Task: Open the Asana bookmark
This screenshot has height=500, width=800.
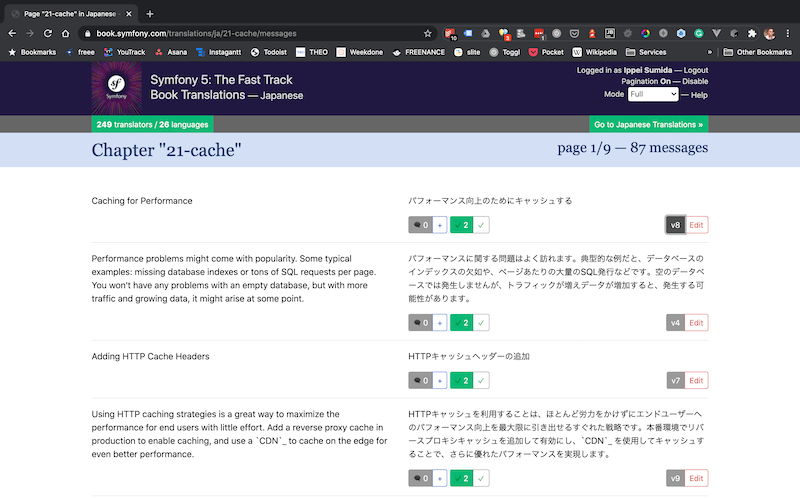Action: click(171, 52)
